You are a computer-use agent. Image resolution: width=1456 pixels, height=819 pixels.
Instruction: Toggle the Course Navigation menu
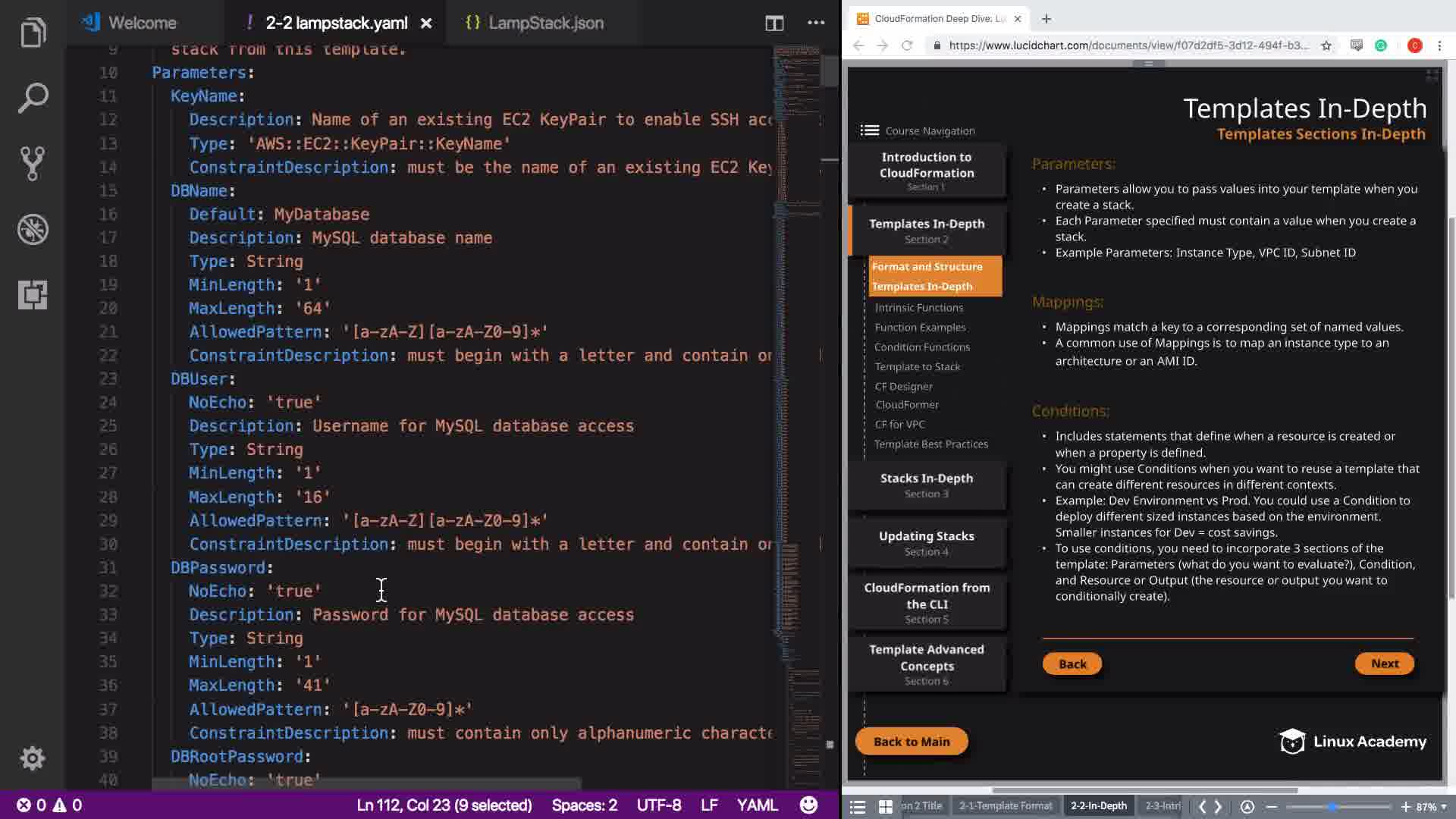click(870, 130)
